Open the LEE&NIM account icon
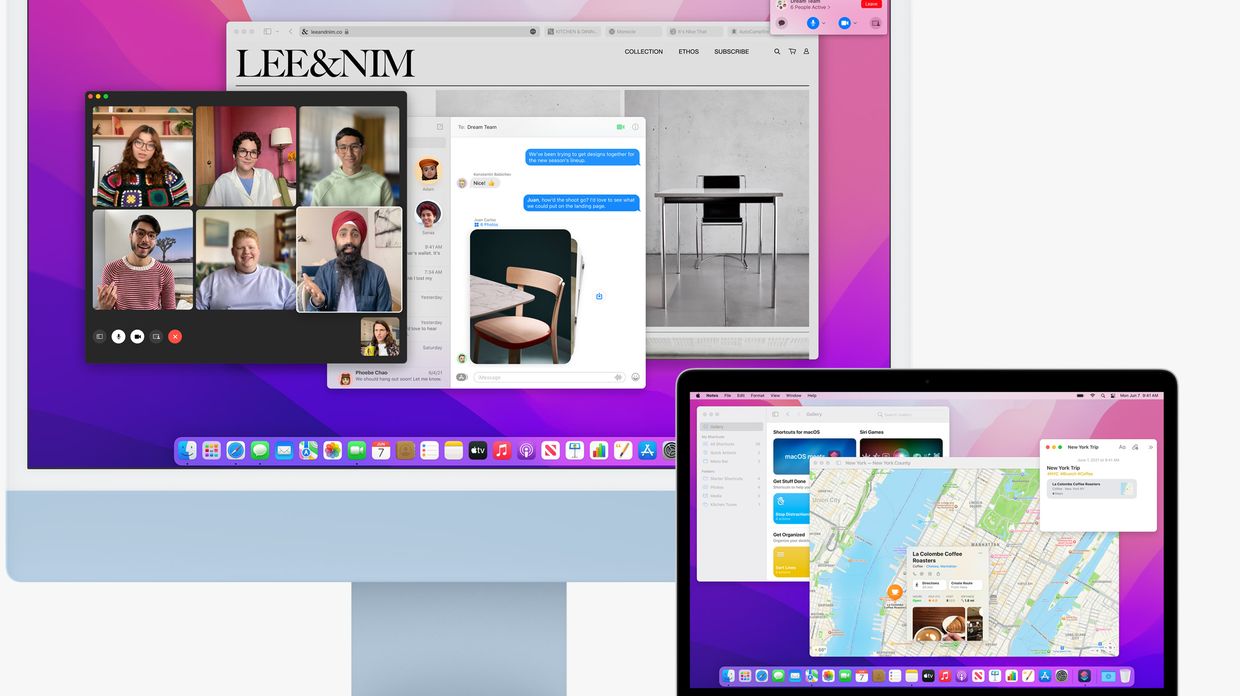Viewport: 1240px width, 696px height. [806, 51]
